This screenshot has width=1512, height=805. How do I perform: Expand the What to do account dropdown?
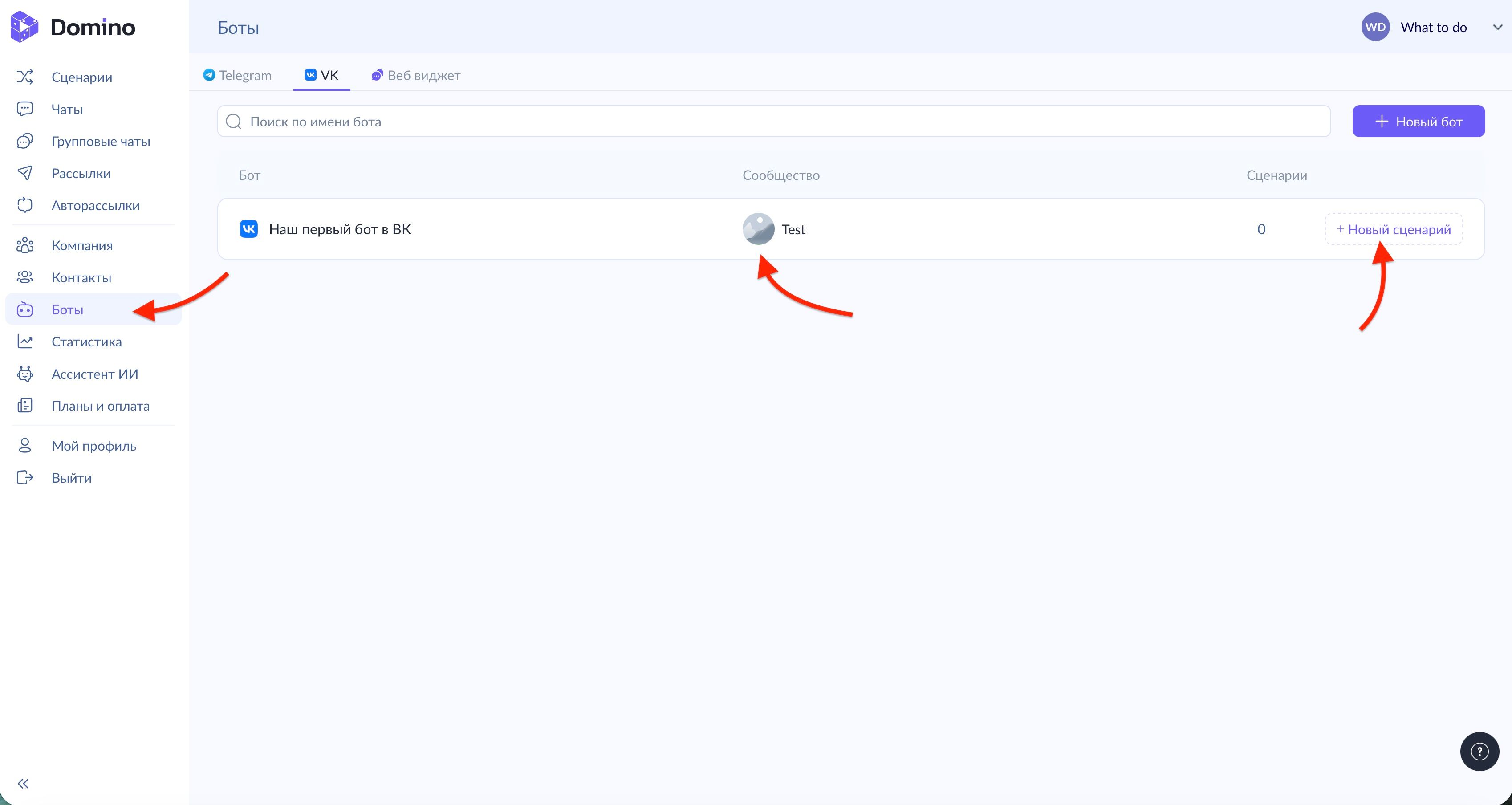click(1497, 28)
